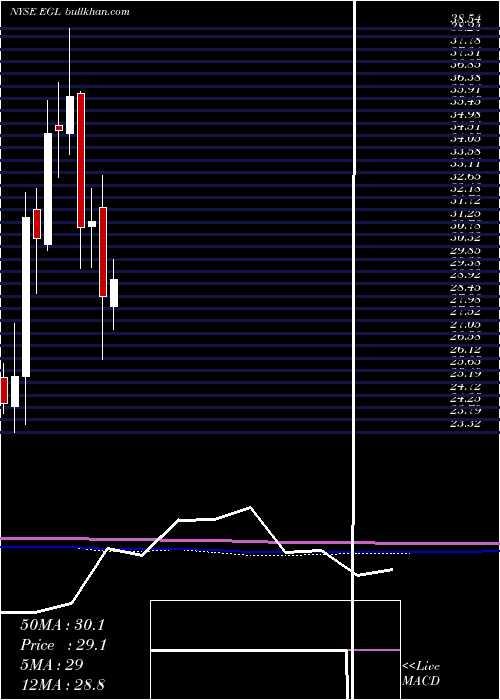This screenshot has height=700, width=500.
Task: Click the 33.11 price axis label
Action: (x=466, y=164)
